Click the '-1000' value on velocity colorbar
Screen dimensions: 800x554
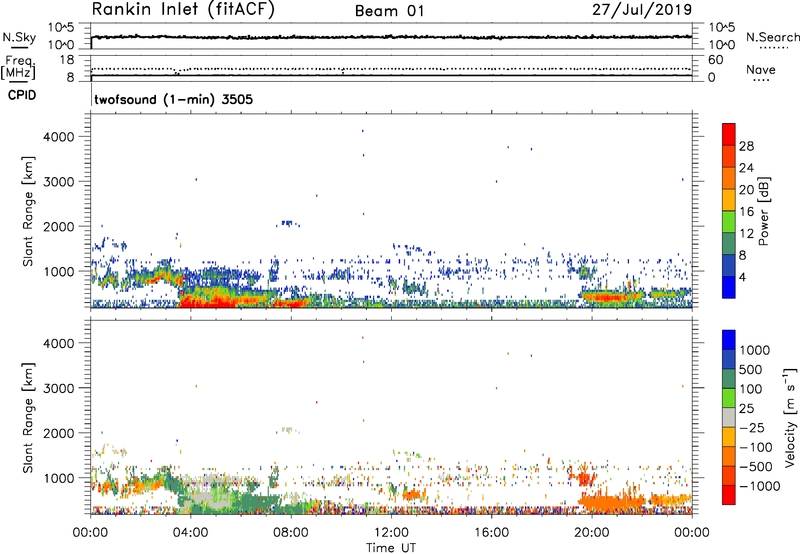click(x=759, y=486)
